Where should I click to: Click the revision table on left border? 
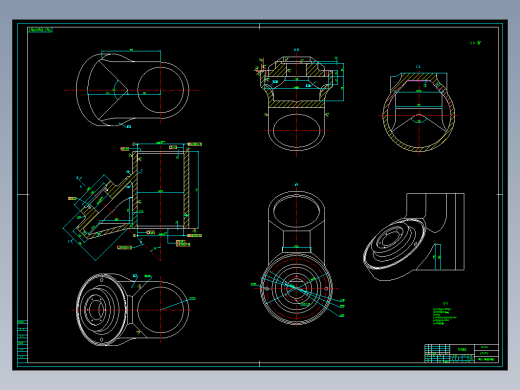point(22,341)
